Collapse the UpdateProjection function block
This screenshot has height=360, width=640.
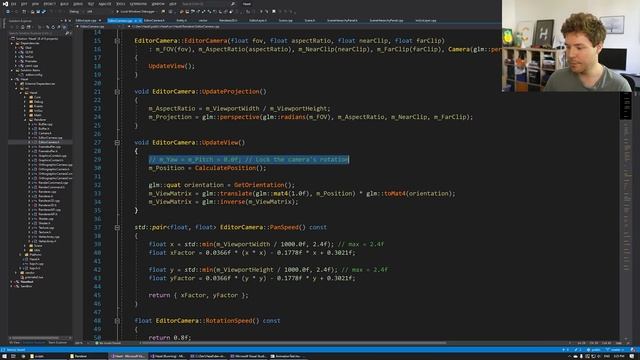117,92
